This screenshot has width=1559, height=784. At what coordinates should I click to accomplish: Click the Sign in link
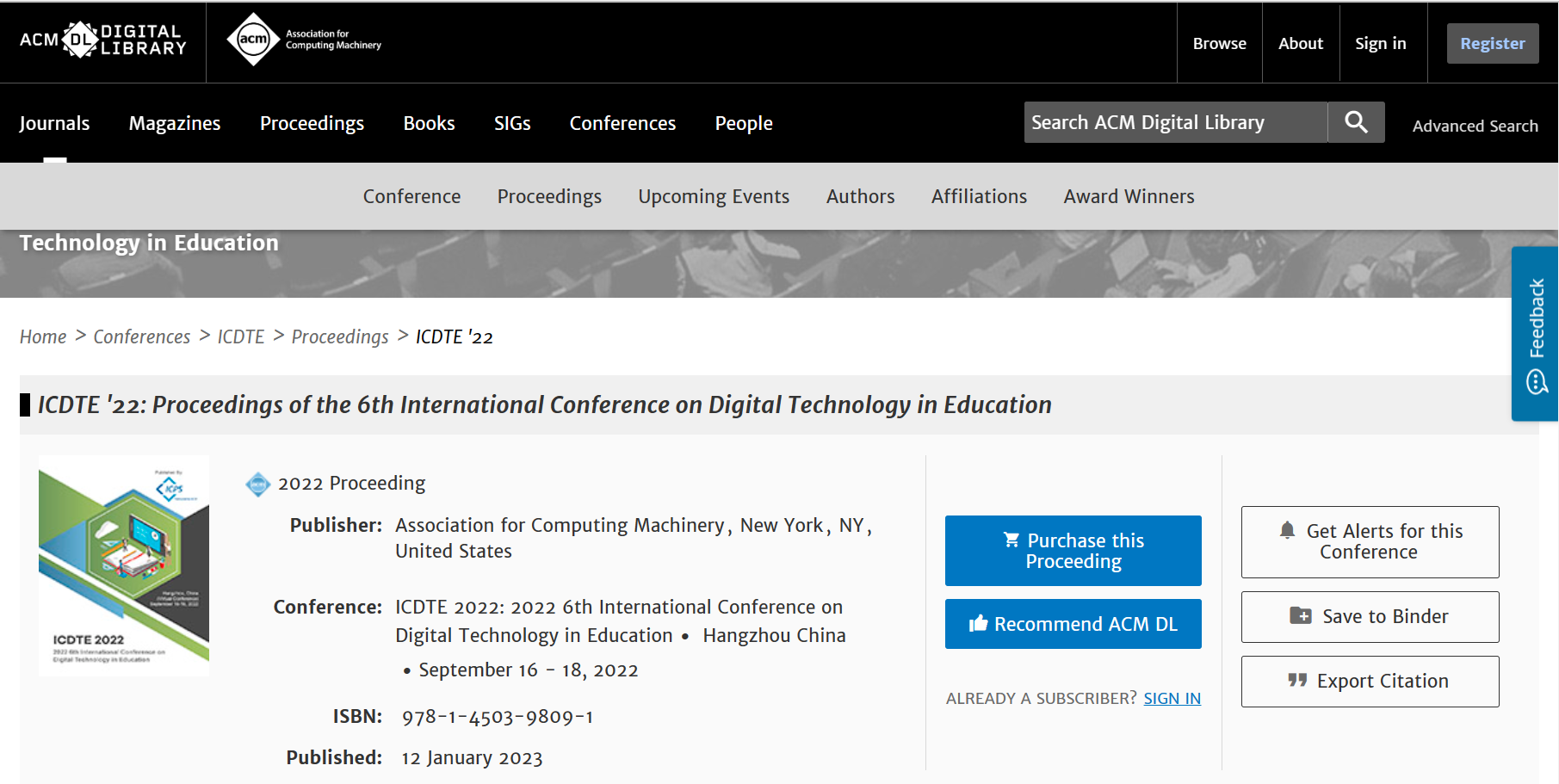[x=1380, y=43]
